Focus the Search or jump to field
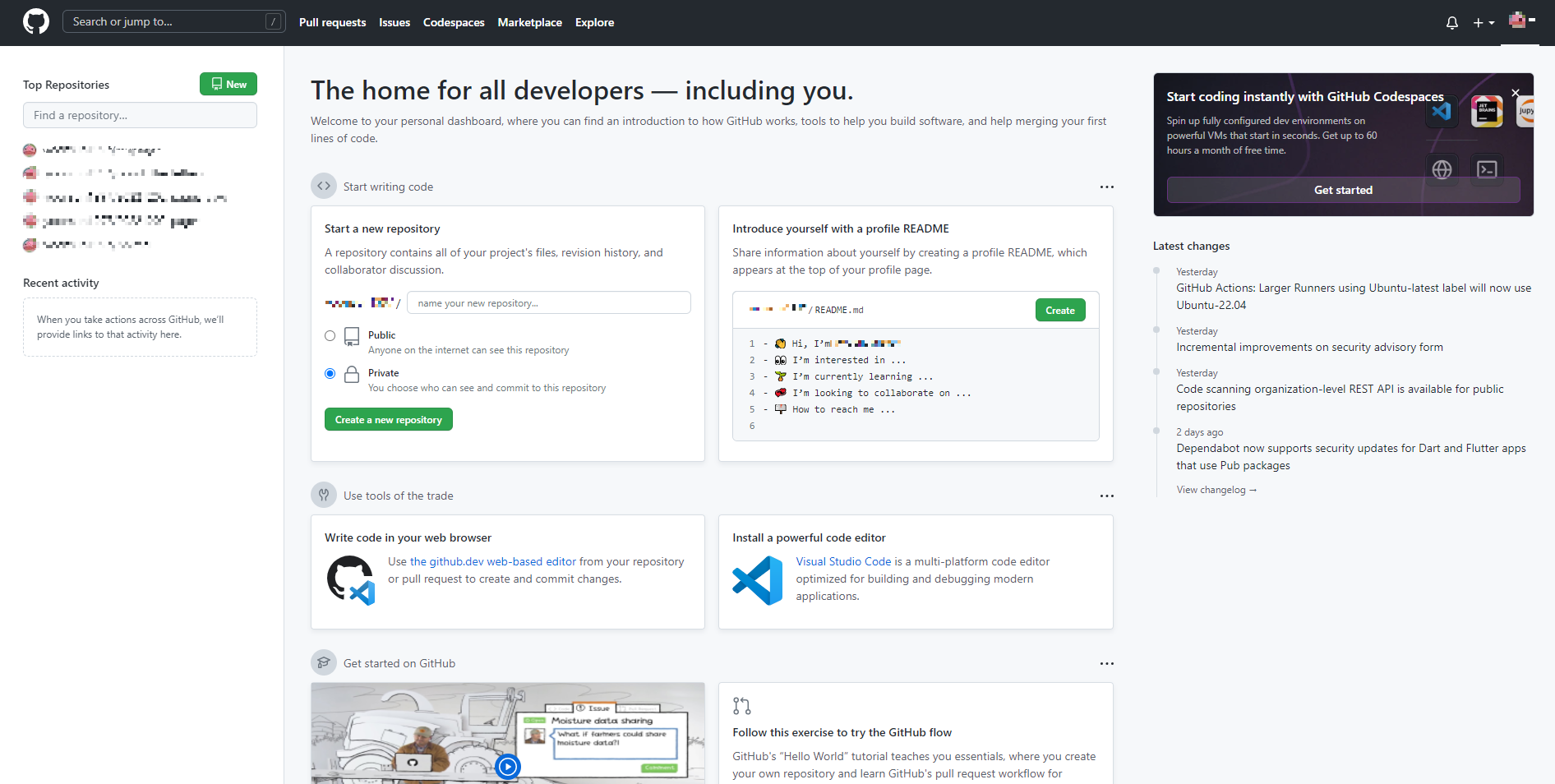The height and width of the screenshot is (784, 1555). [x=174, y=22]
